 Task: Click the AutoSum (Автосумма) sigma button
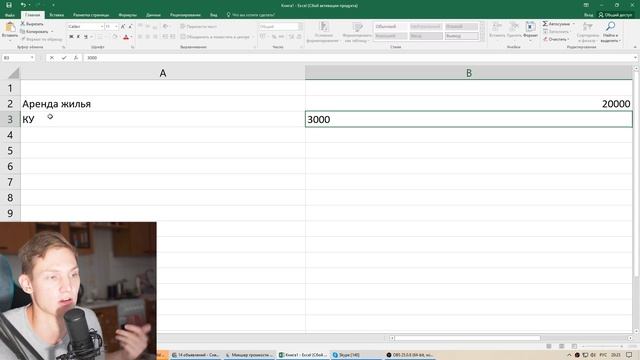pyautogui.click(x=556, y=24)
